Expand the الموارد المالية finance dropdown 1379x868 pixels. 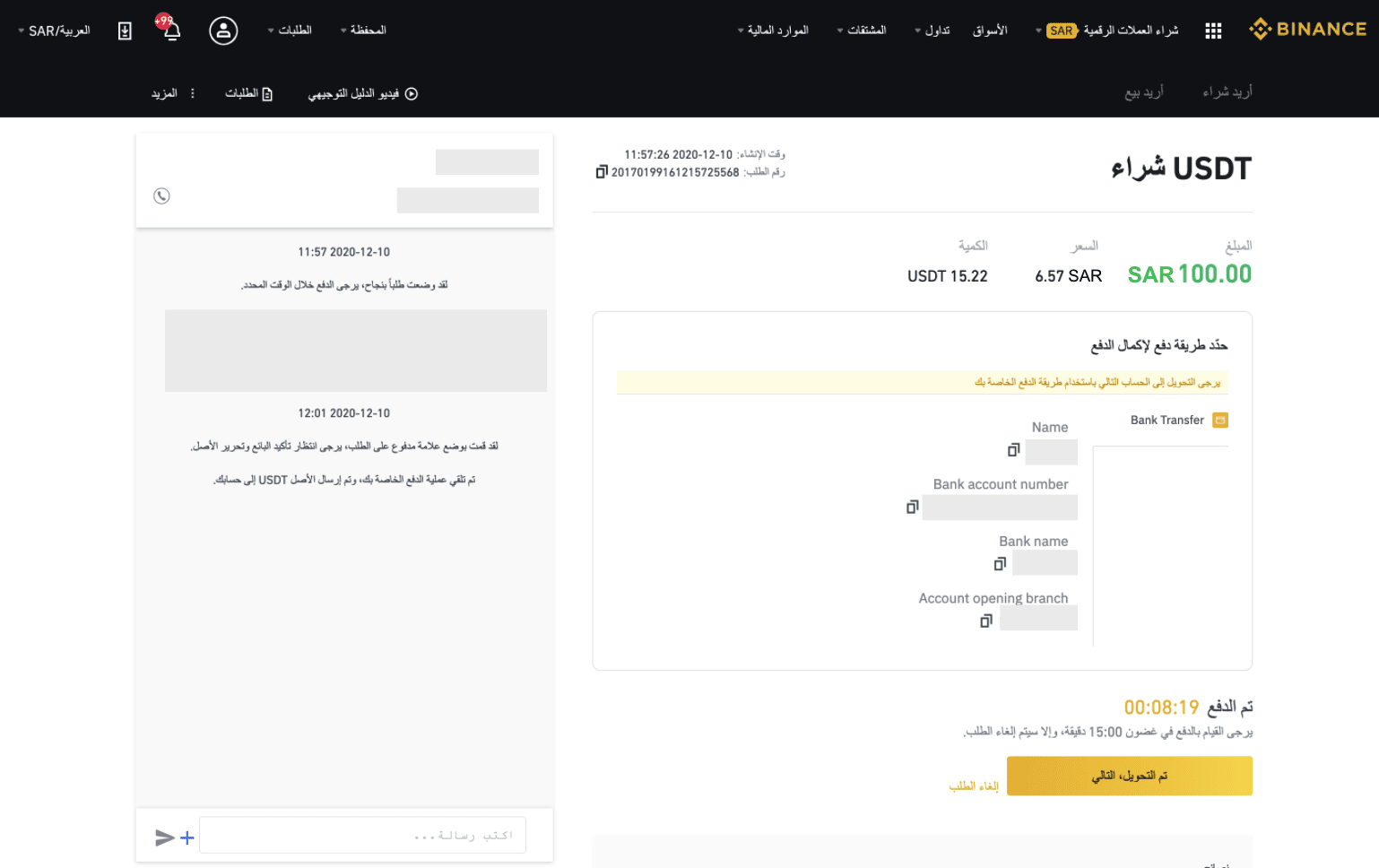[x=773, y=30]
